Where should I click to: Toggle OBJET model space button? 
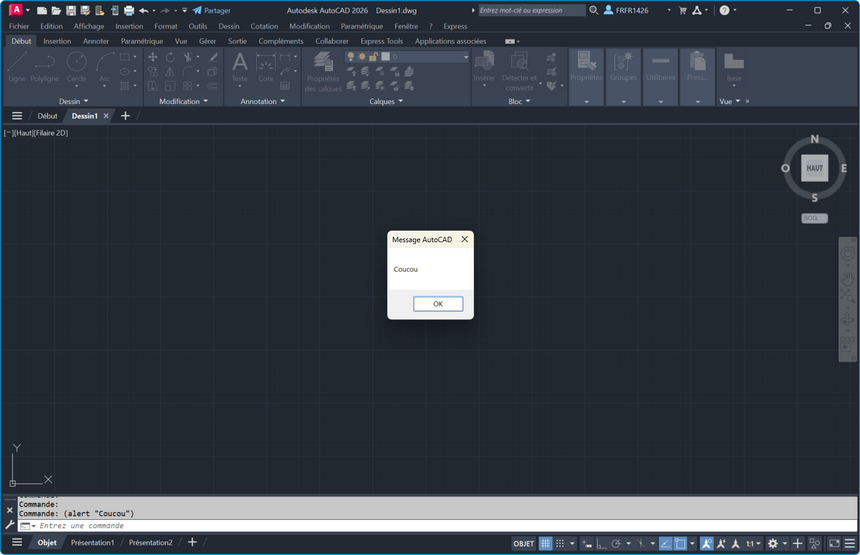tap(523, 543)
